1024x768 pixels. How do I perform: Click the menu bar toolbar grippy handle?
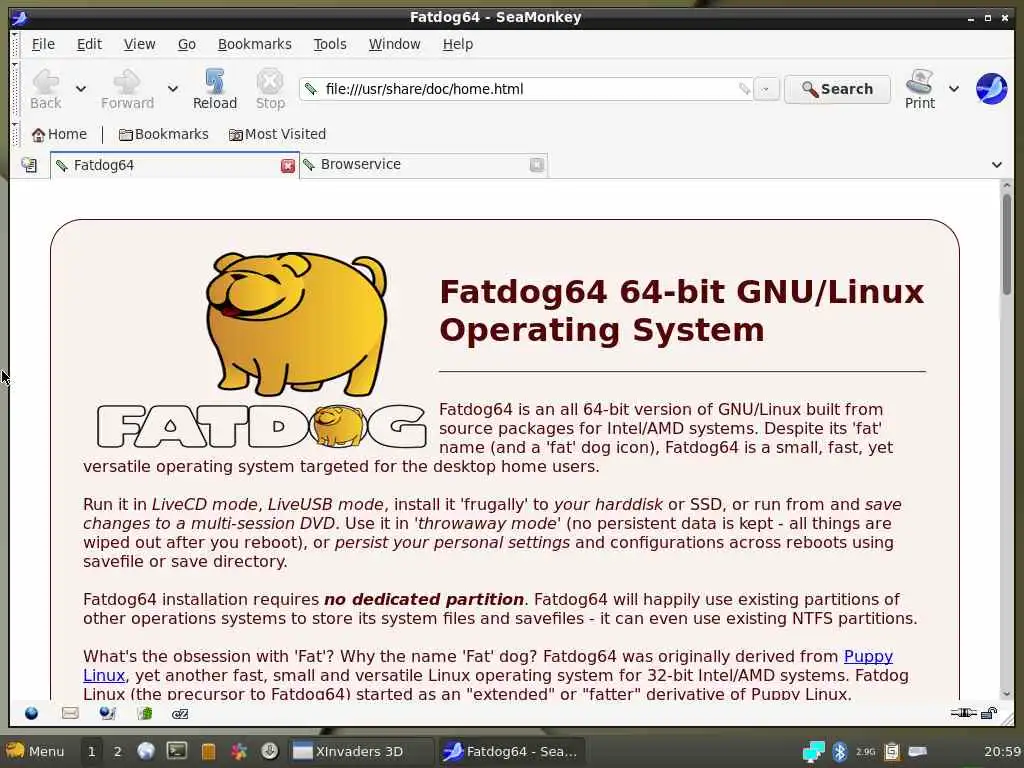pos(15,44)
